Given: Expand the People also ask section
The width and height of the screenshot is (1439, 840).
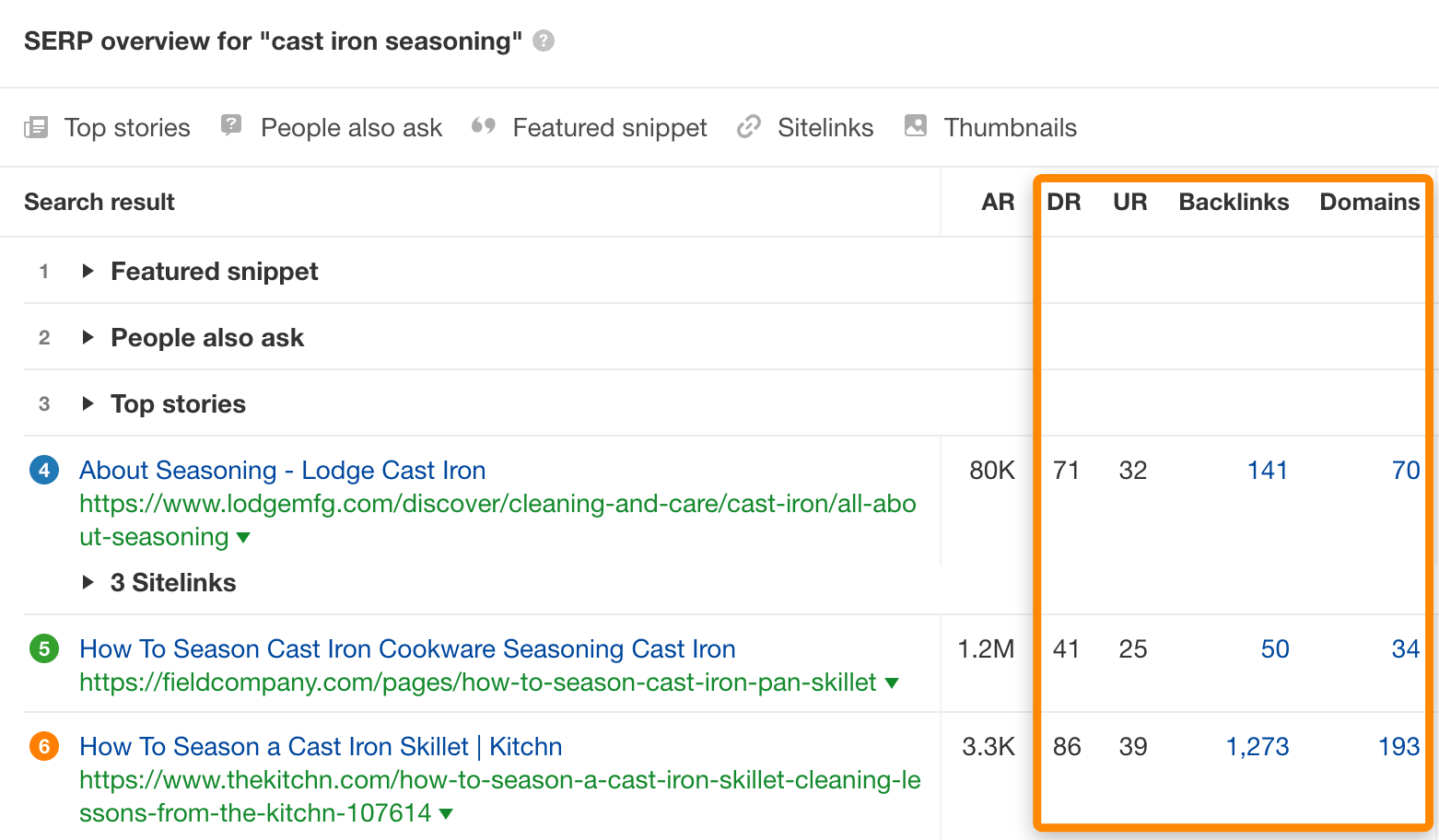Looking at the screenshot, I should click(88, 337).
